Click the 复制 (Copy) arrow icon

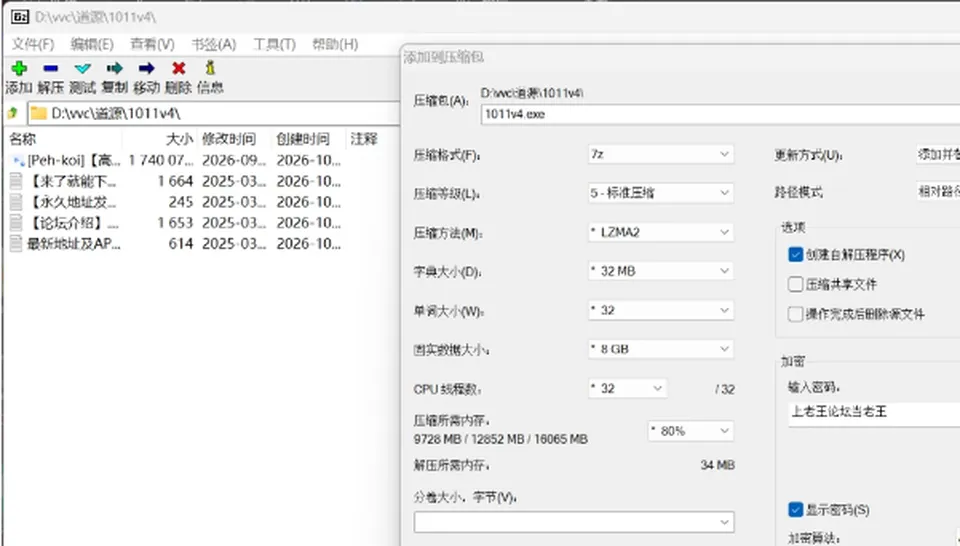114,68
